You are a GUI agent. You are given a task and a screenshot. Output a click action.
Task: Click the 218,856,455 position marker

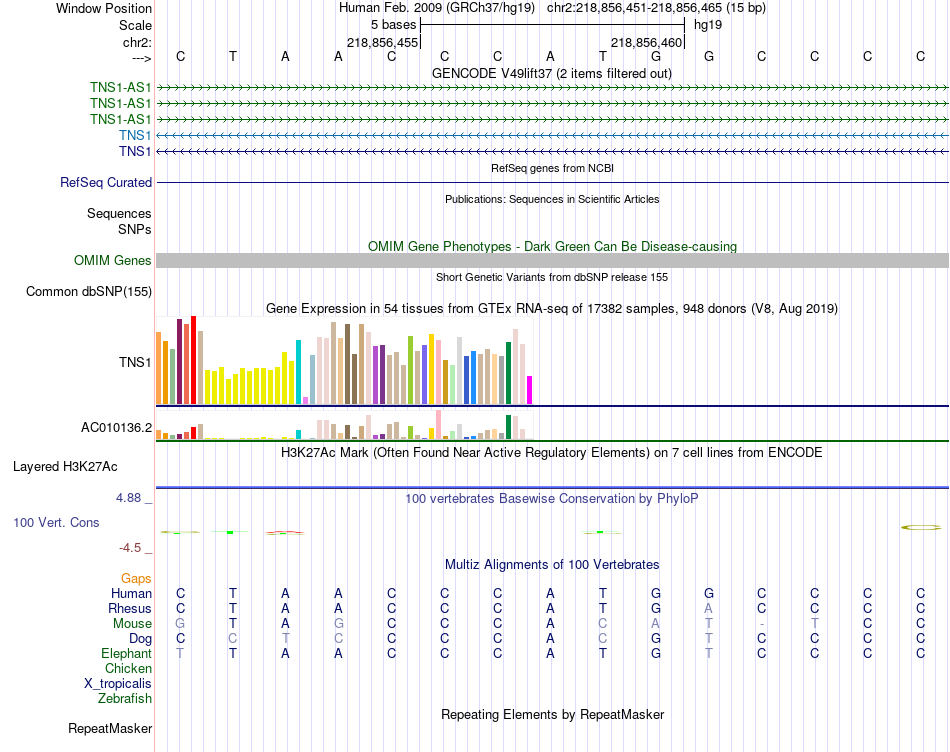pyautogui.click(x=382, y=42)
